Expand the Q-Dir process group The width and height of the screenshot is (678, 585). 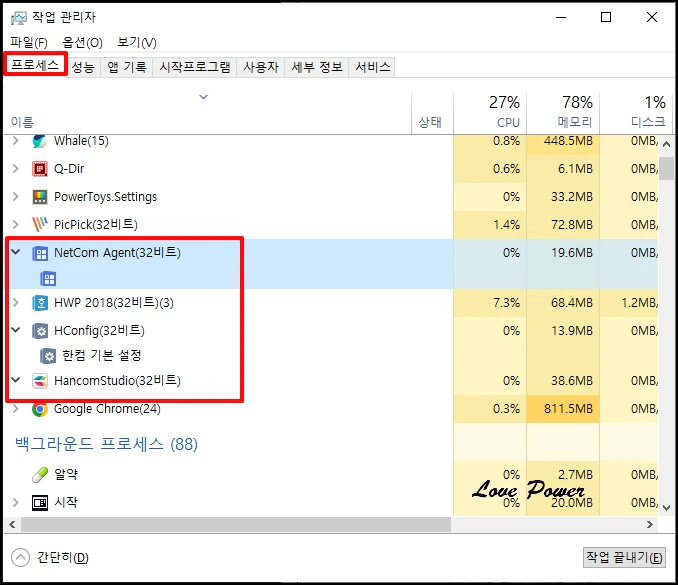pos(16,169)
